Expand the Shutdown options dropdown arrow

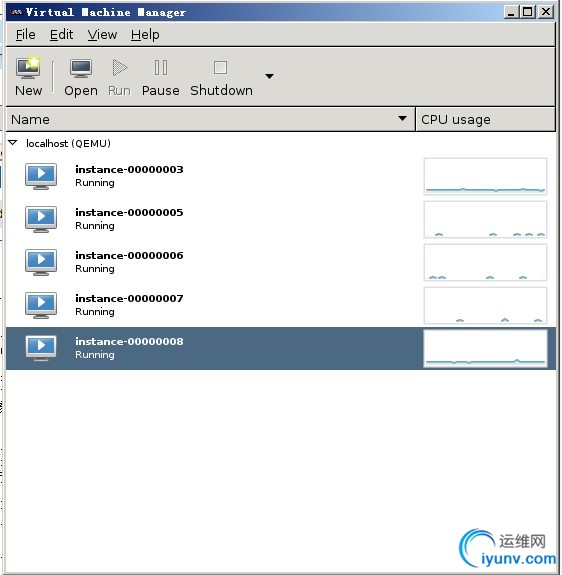click(x=269, y=76)
